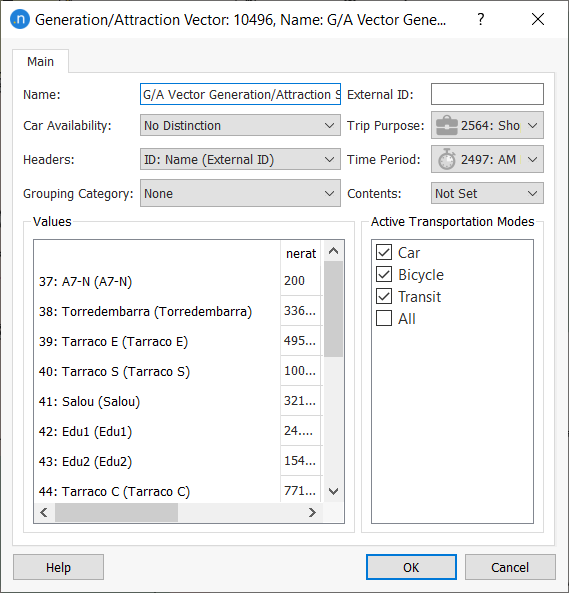Click the briefcase Trip Purpose icon

[447, 126]
